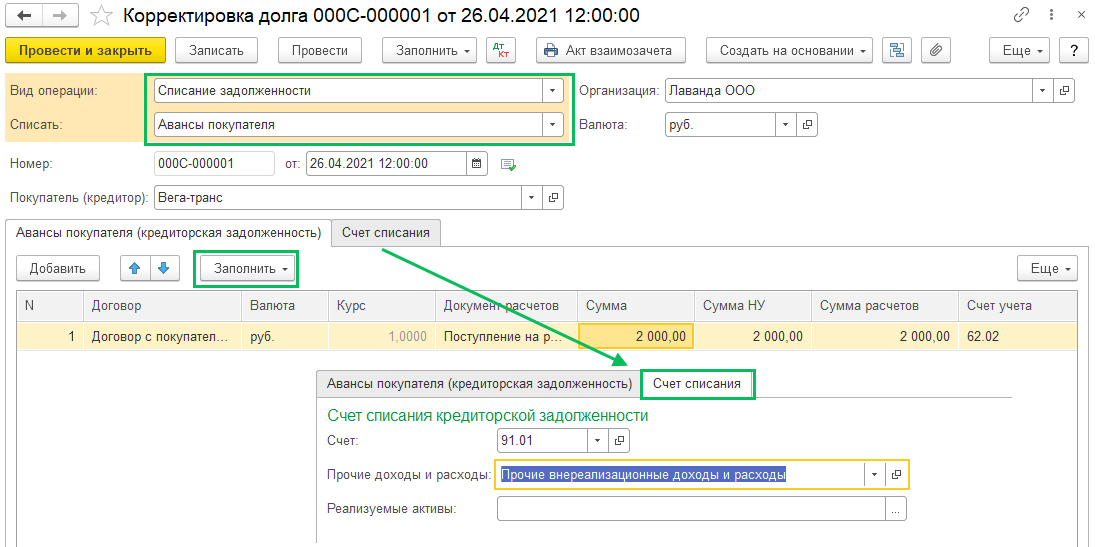Open attached files with the paperclip icon

936,50
